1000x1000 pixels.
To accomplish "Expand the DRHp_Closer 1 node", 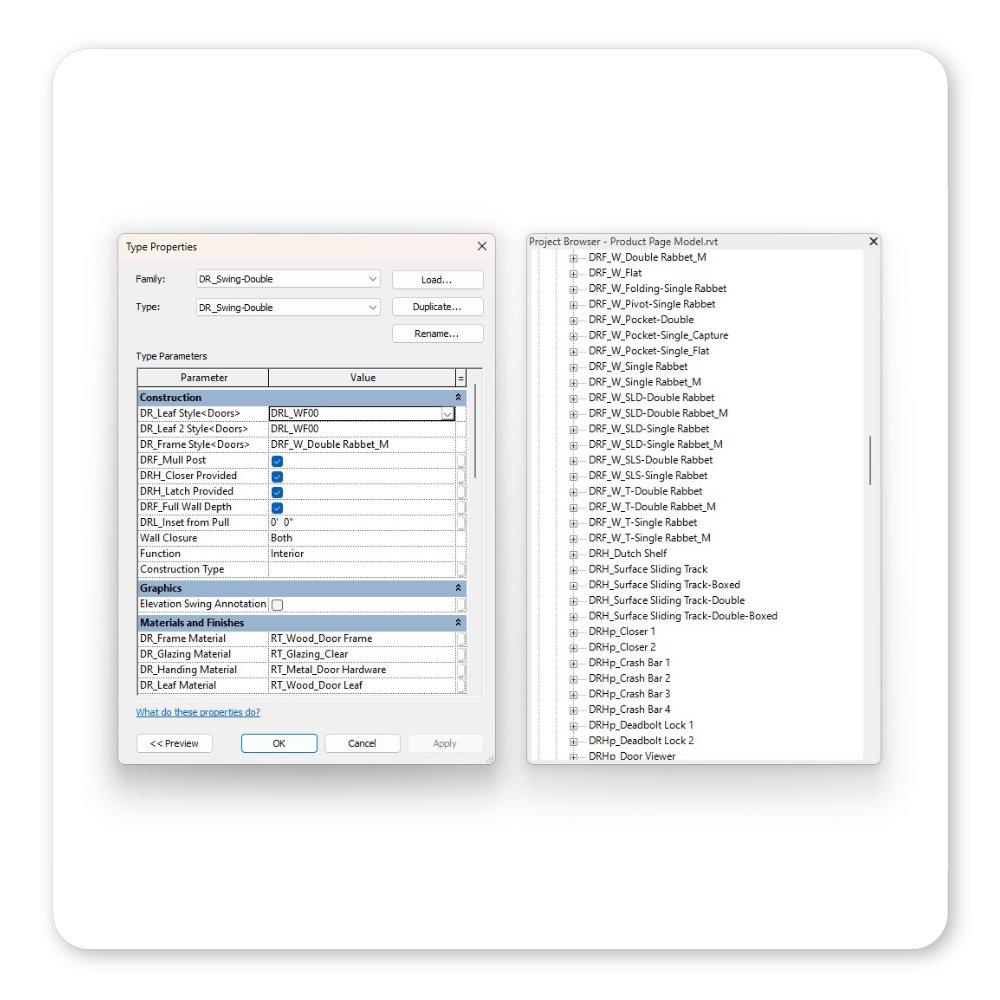I will 573,633.
